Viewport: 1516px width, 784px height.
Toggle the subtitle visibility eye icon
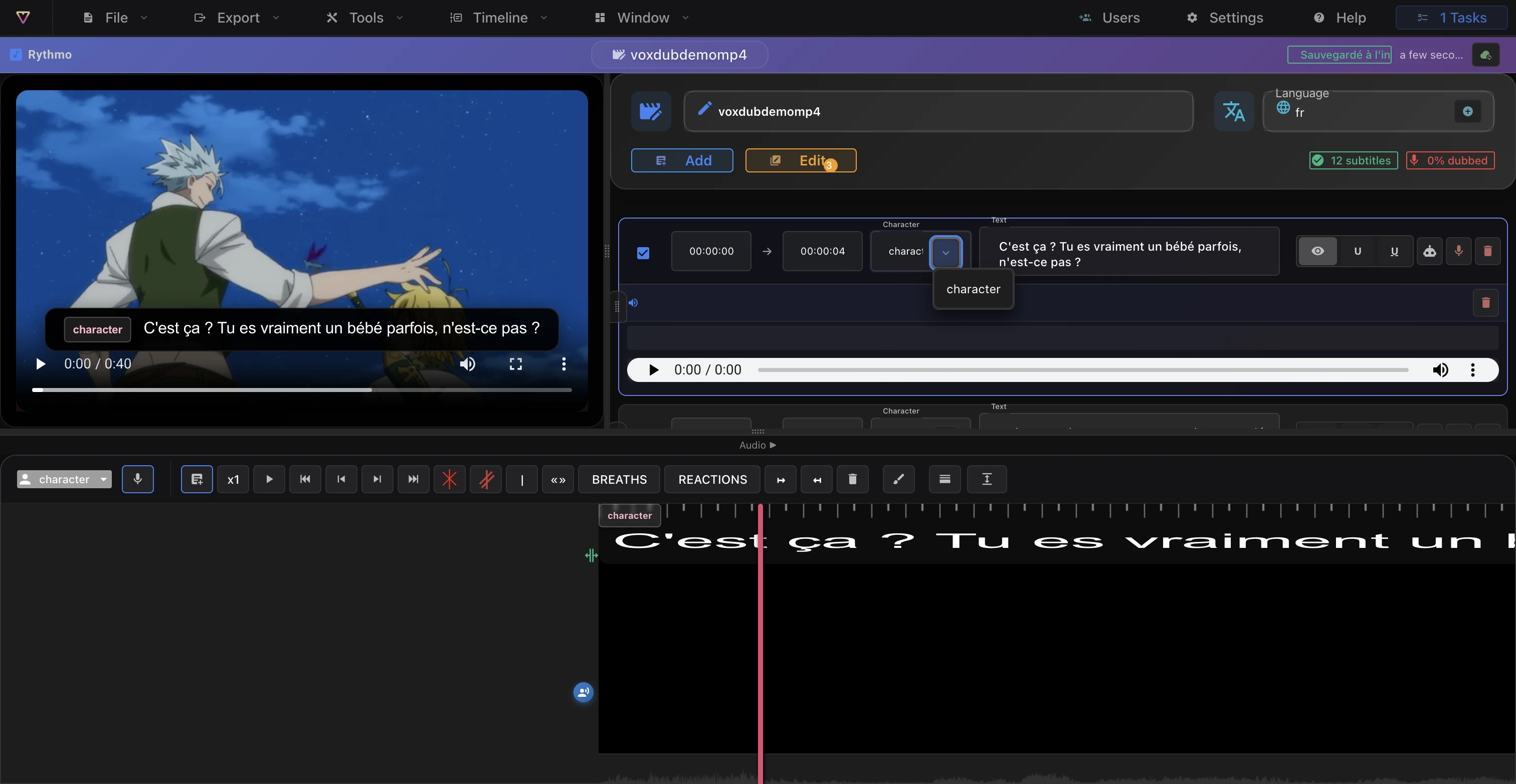point(1317,251)
